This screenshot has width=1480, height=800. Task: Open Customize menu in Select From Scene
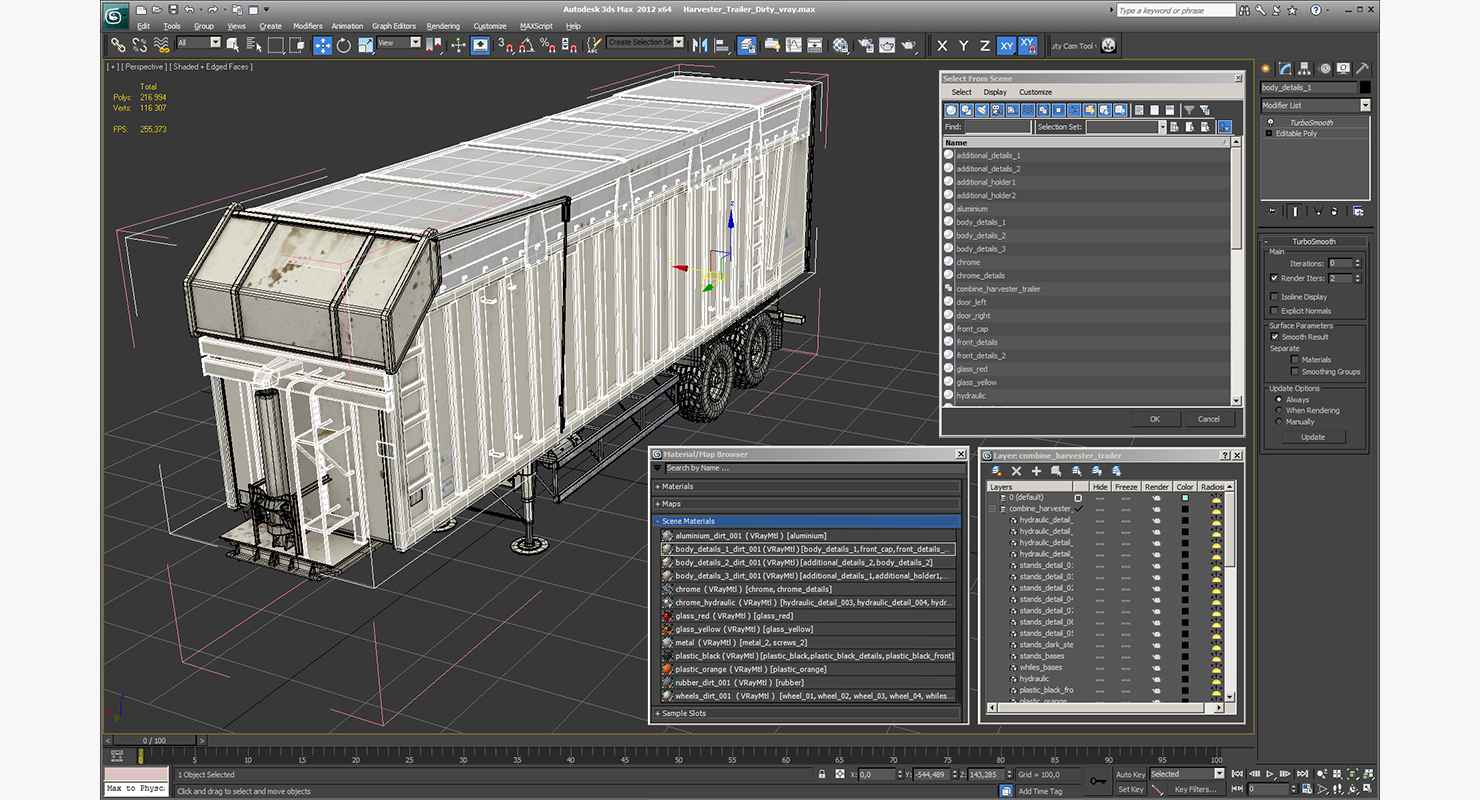pos(1035,92)
